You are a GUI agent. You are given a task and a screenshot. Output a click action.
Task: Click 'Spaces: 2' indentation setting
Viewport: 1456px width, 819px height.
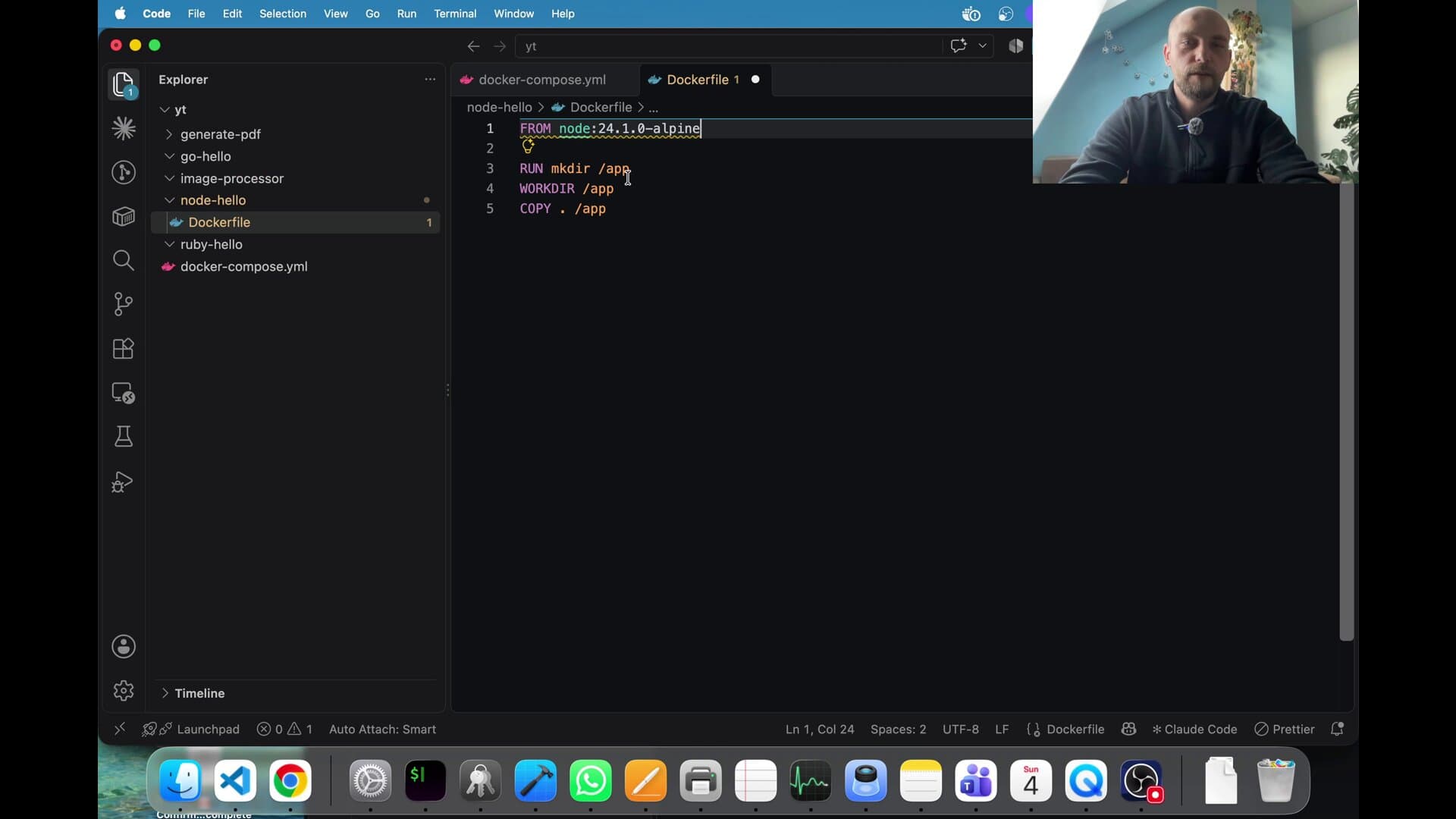pos(898,729)
